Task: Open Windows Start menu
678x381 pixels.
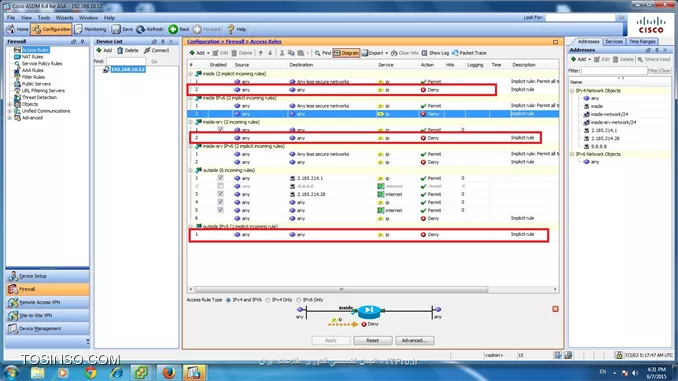Action: 11,372
